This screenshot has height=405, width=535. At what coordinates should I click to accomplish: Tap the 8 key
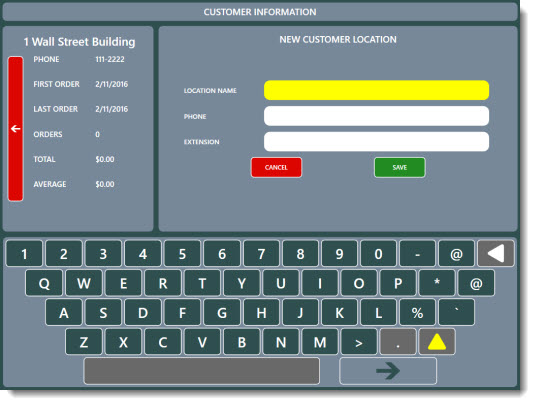click(300, 254)
